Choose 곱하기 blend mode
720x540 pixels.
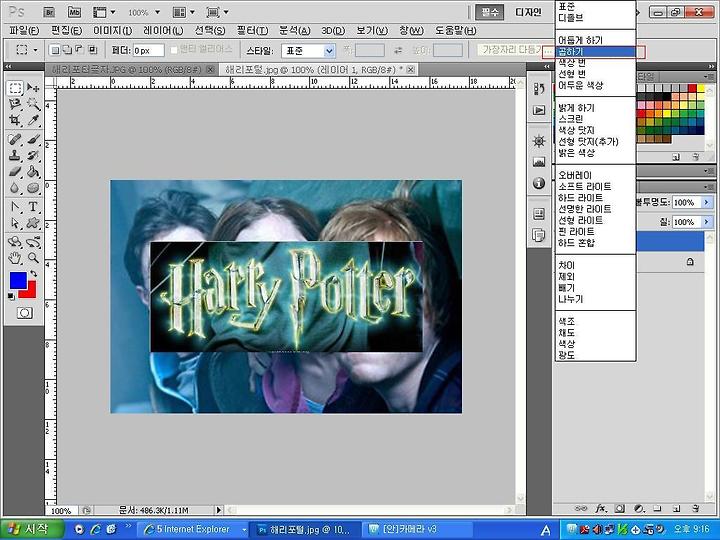point(595,51)
